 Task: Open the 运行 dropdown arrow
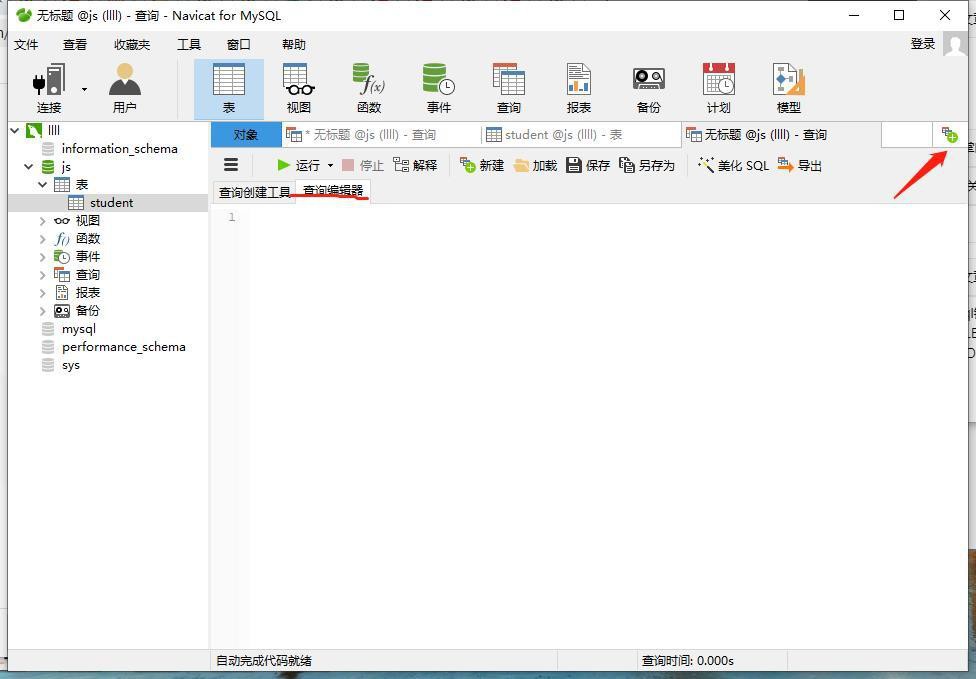click(331, 166)
